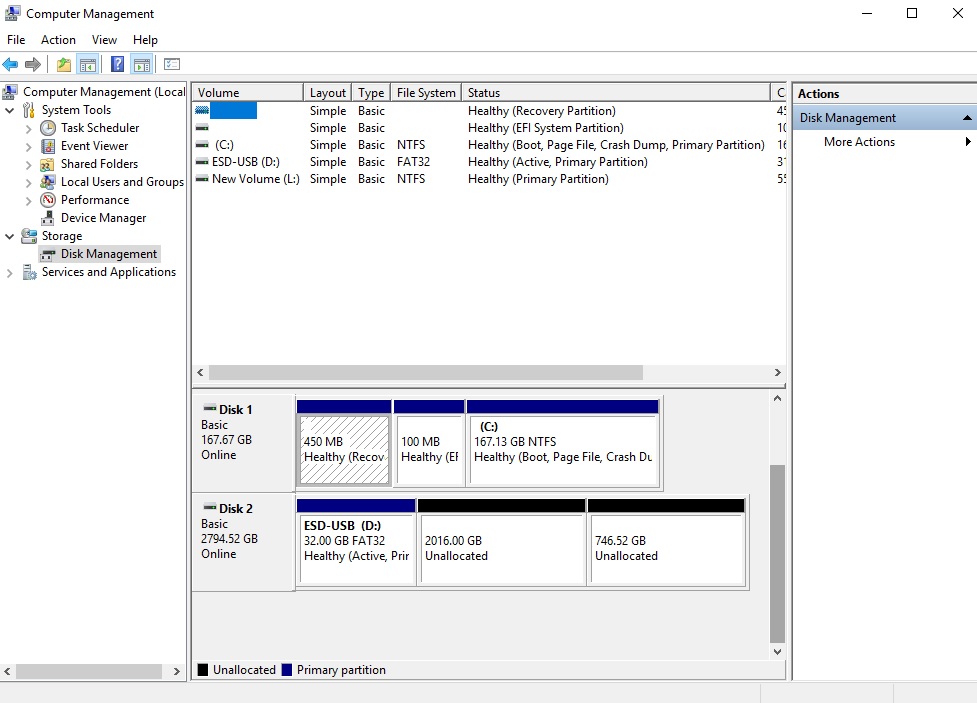Click the volume icon of the C: row
Viewport: 977px width, 703px height.
tap(202, 145)
